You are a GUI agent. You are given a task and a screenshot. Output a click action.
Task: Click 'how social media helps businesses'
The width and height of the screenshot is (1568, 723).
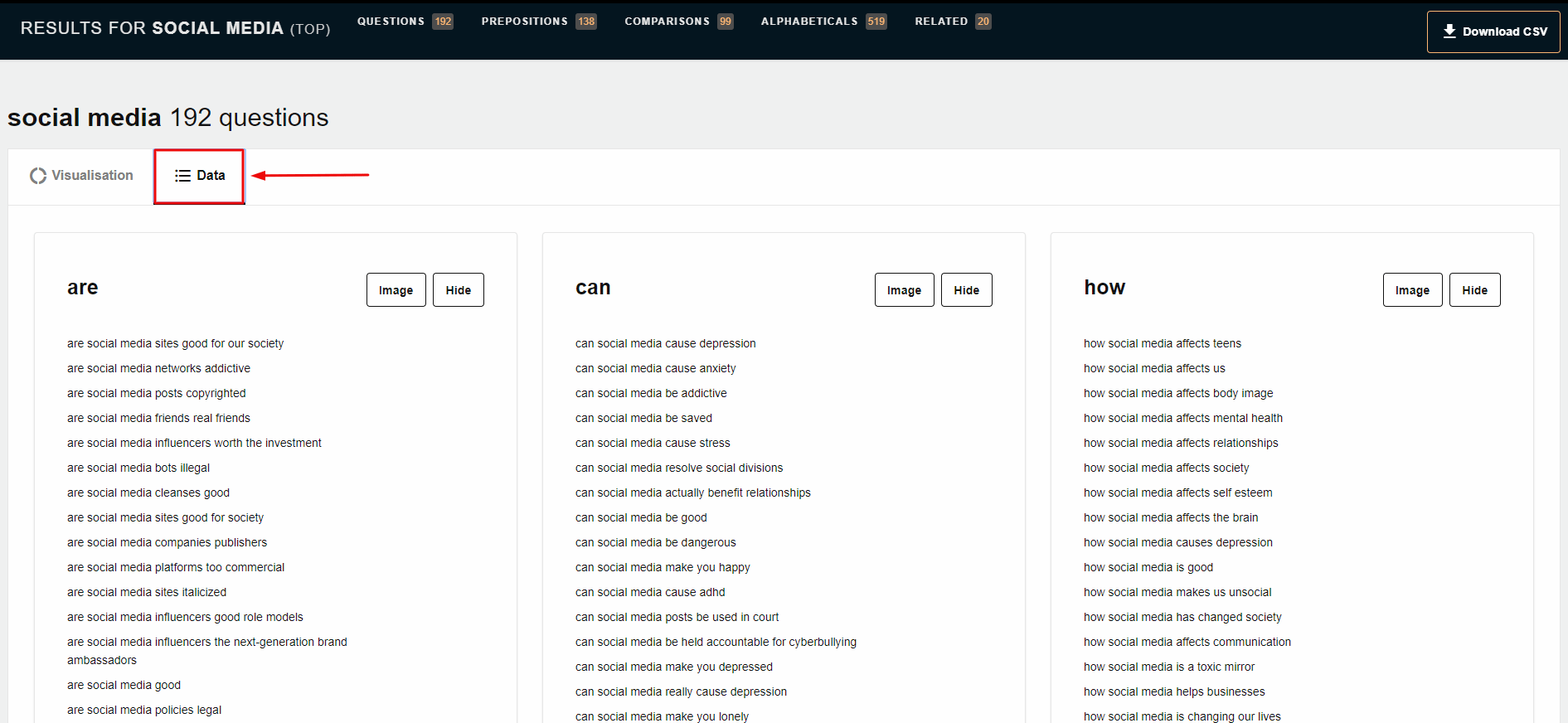(1174, 691)
